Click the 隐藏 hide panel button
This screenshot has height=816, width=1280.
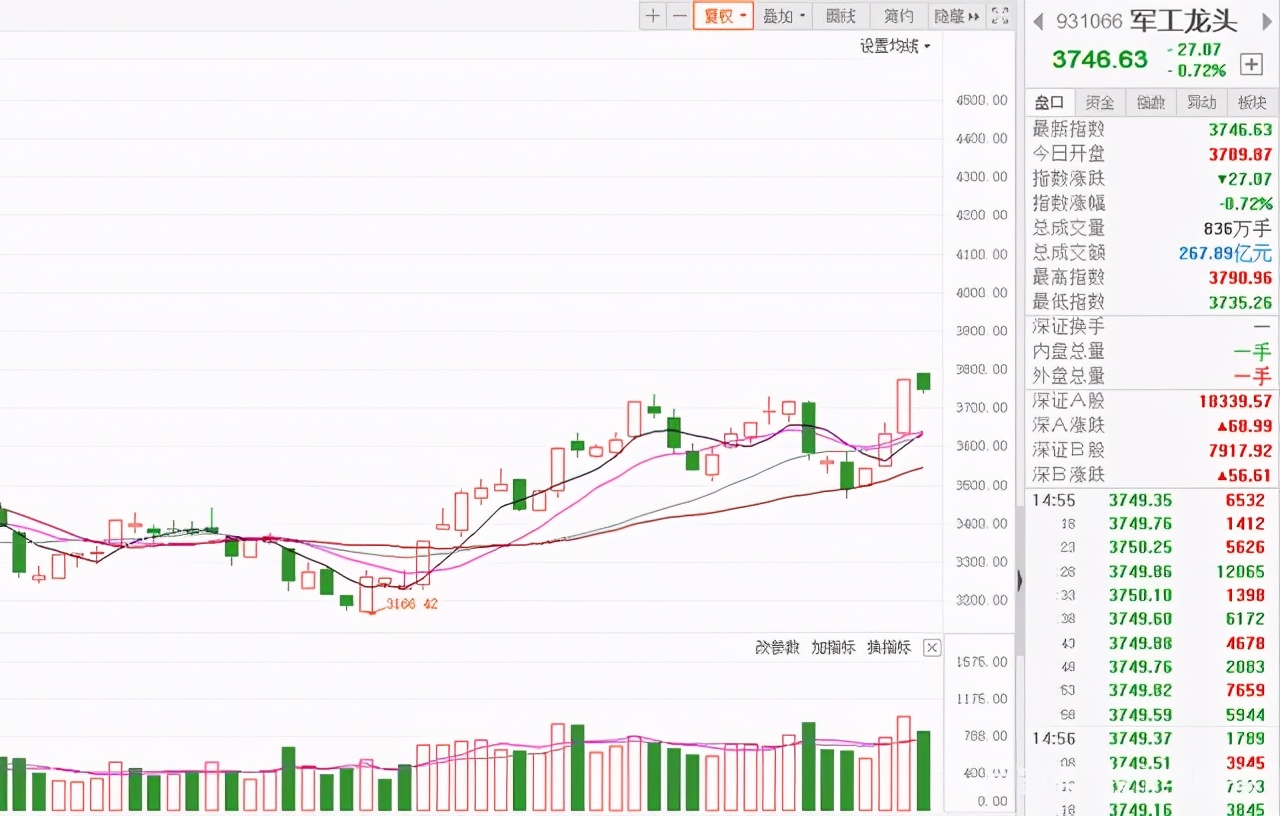(957, 15)
